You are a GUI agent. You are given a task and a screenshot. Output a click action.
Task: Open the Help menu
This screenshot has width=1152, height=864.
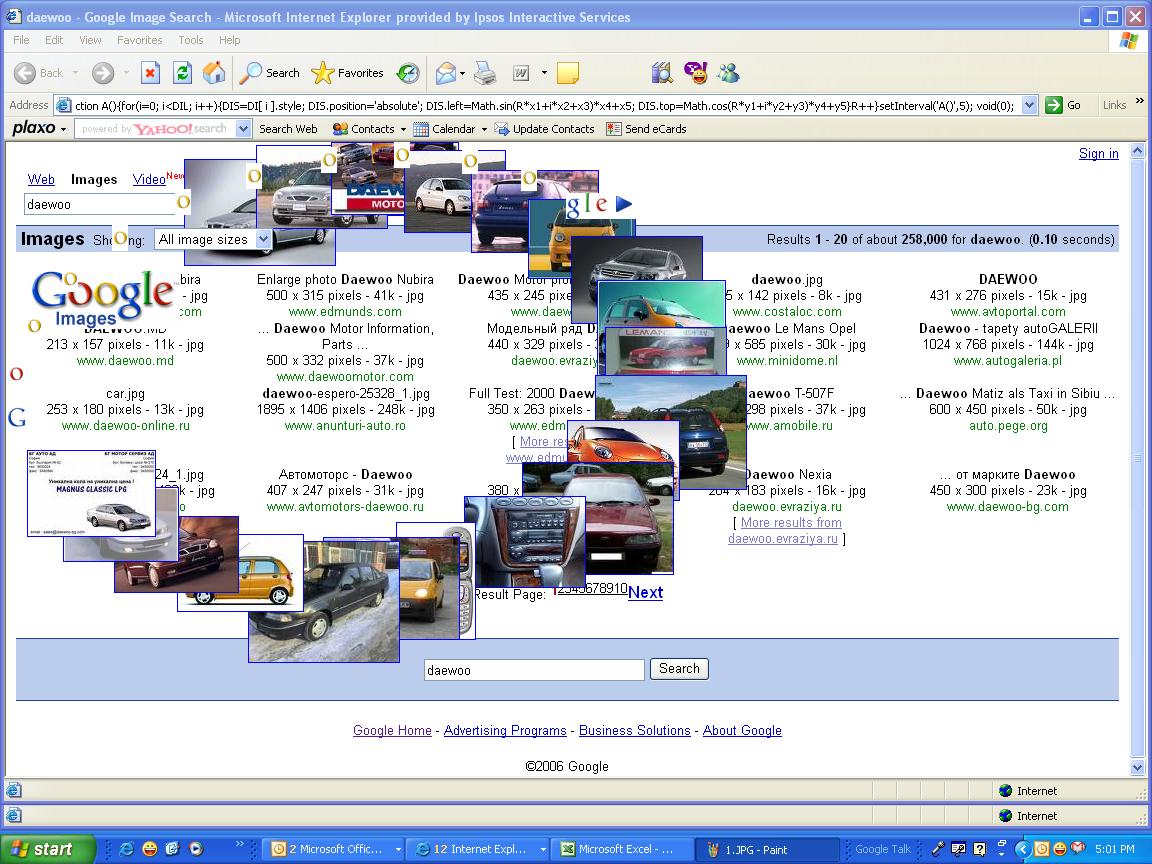coord(229,40)
